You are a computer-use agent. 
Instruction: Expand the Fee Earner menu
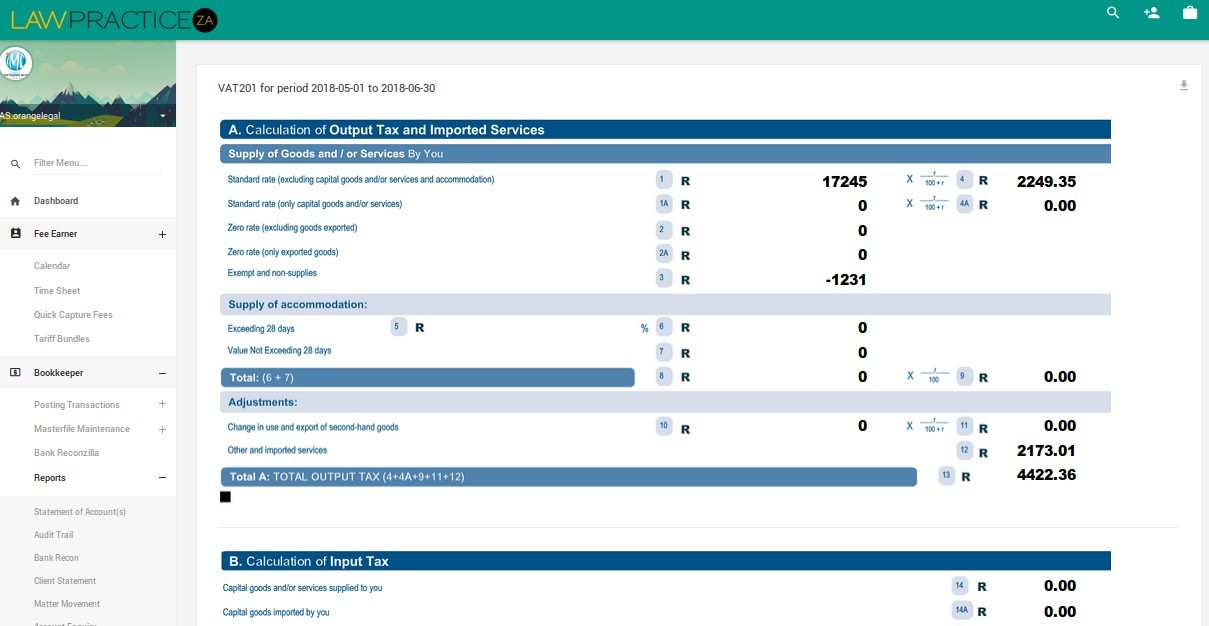point(162,233)
